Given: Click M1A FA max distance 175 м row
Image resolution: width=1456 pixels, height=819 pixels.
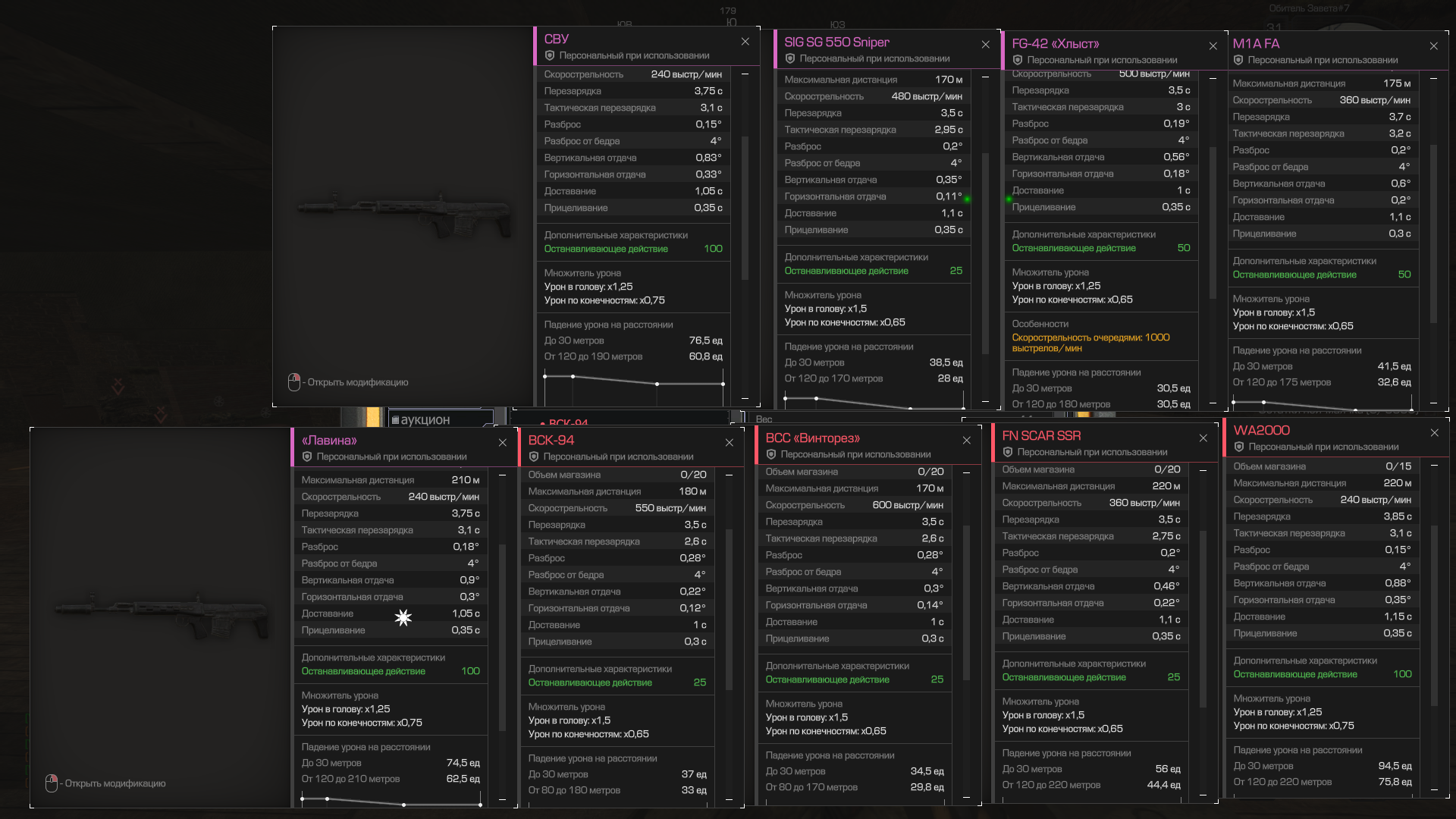Looking at the screenshot, I should [1322, 83].
